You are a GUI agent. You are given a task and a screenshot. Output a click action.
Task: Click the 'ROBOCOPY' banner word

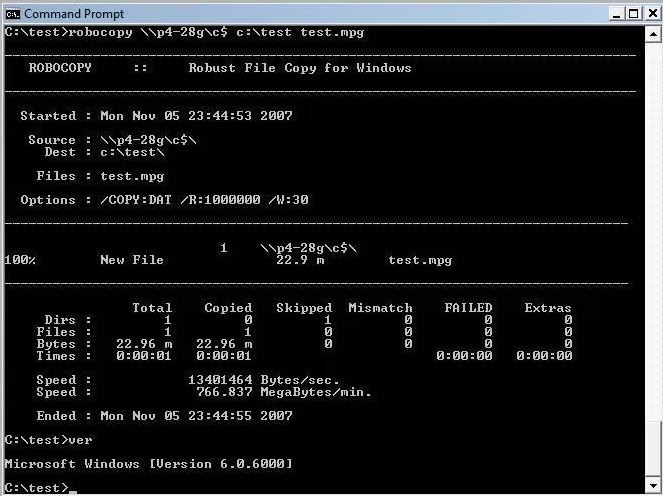(x=60, y=68)
